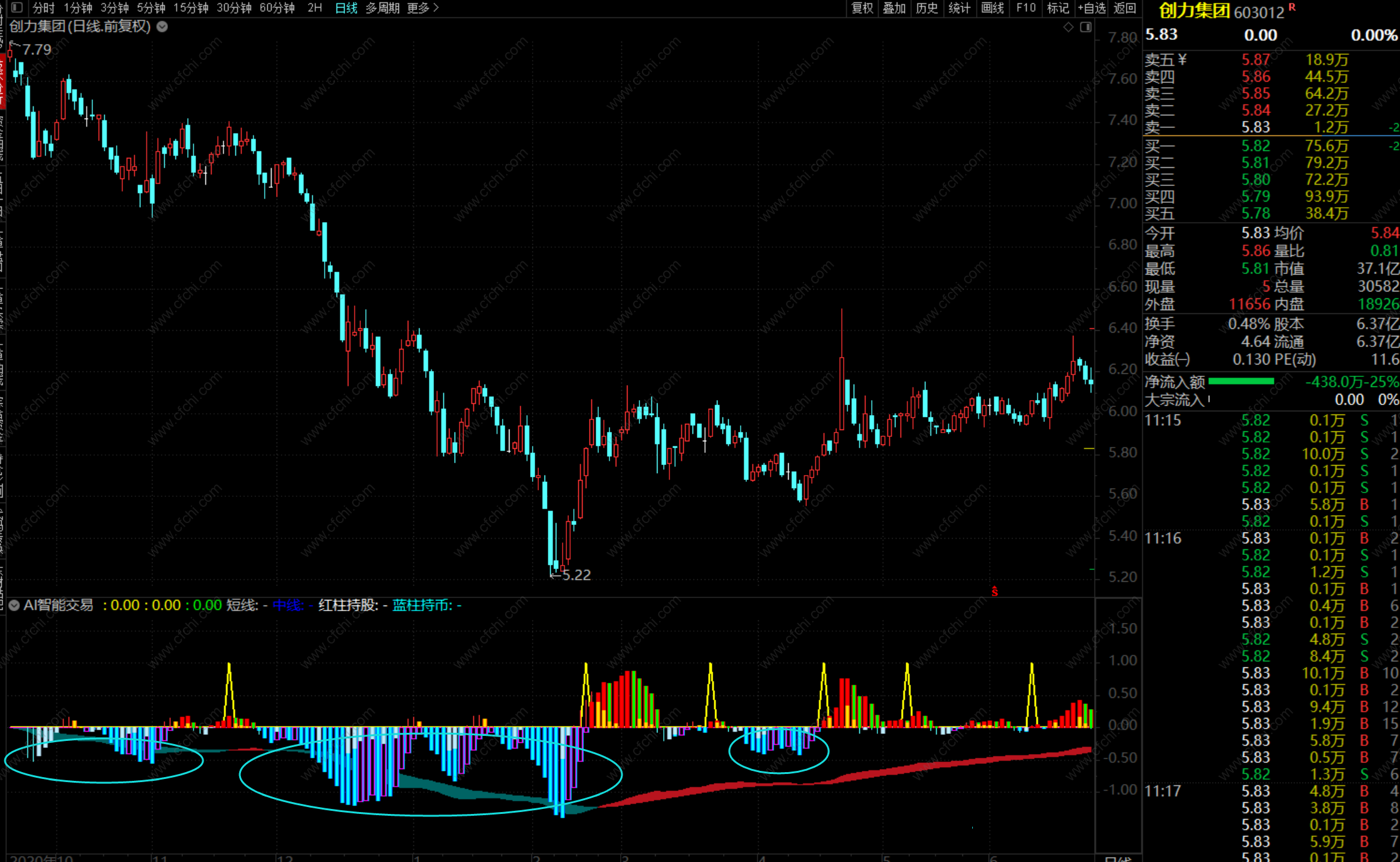Click the 复权 button

[862, 7]
